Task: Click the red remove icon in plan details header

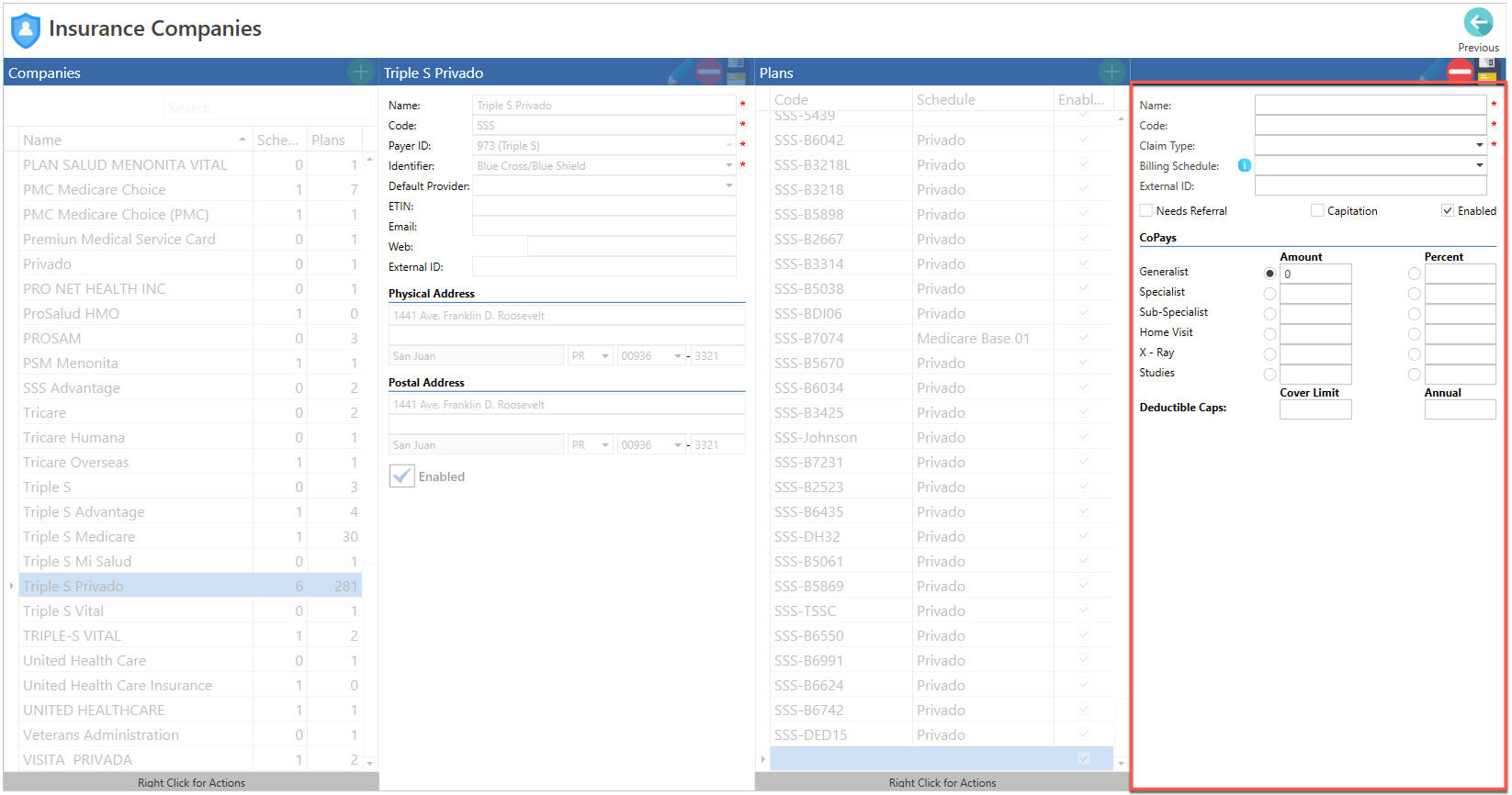Action: pyautogui.click(x=1460, y=72)
